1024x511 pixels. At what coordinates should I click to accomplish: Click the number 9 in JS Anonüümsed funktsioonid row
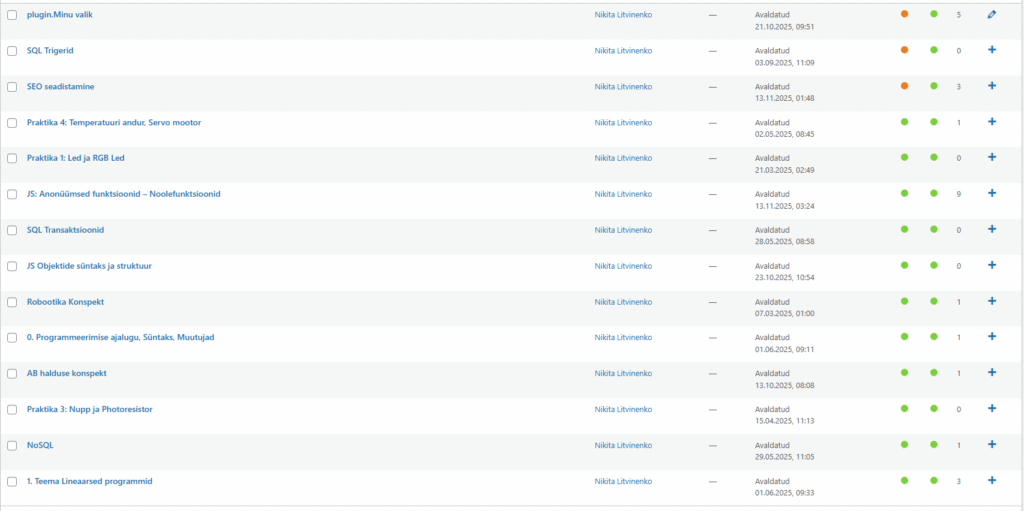958,194
